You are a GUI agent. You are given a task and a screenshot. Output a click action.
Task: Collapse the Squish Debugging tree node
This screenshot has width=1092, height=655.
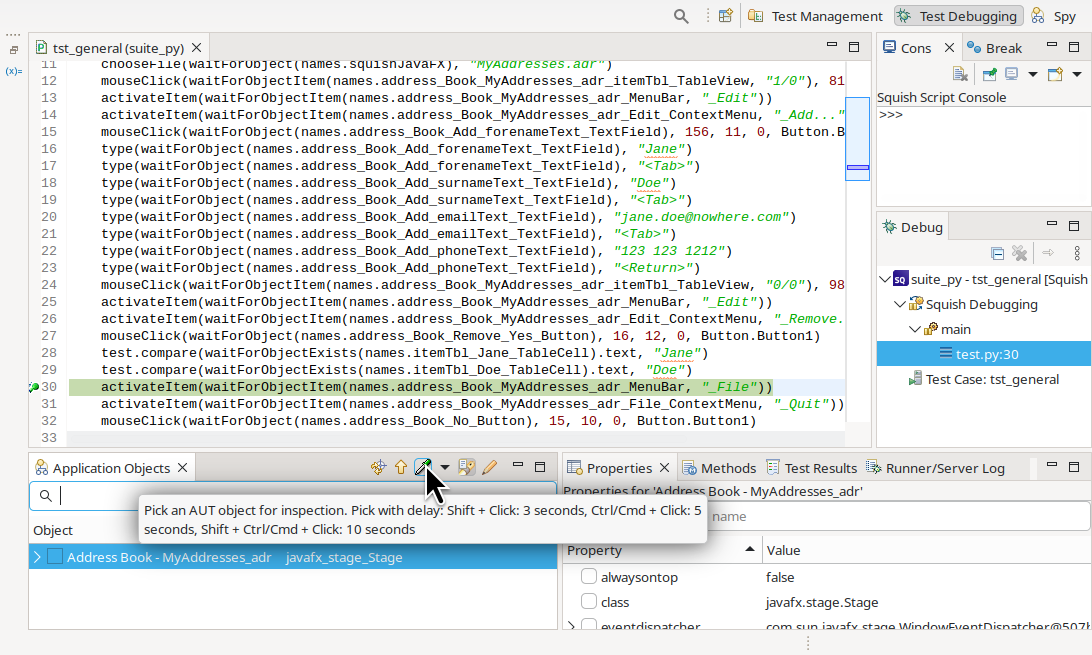click(899, 304)
